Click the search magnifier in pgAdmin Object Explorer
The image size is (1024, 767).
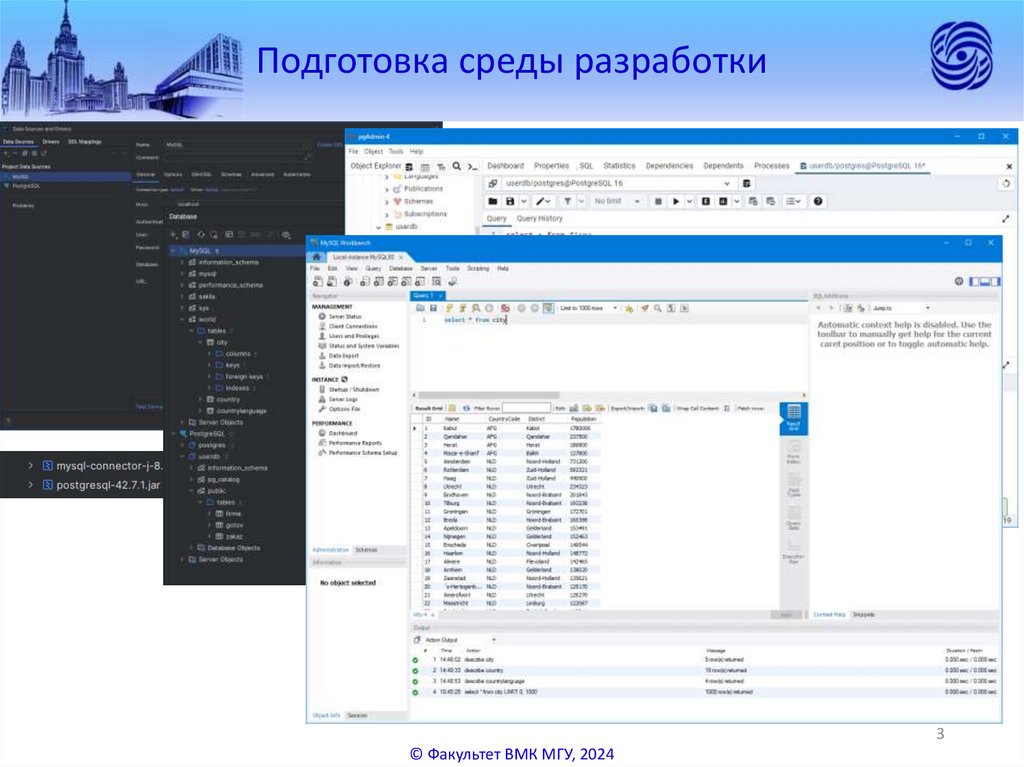pos(457,167)
